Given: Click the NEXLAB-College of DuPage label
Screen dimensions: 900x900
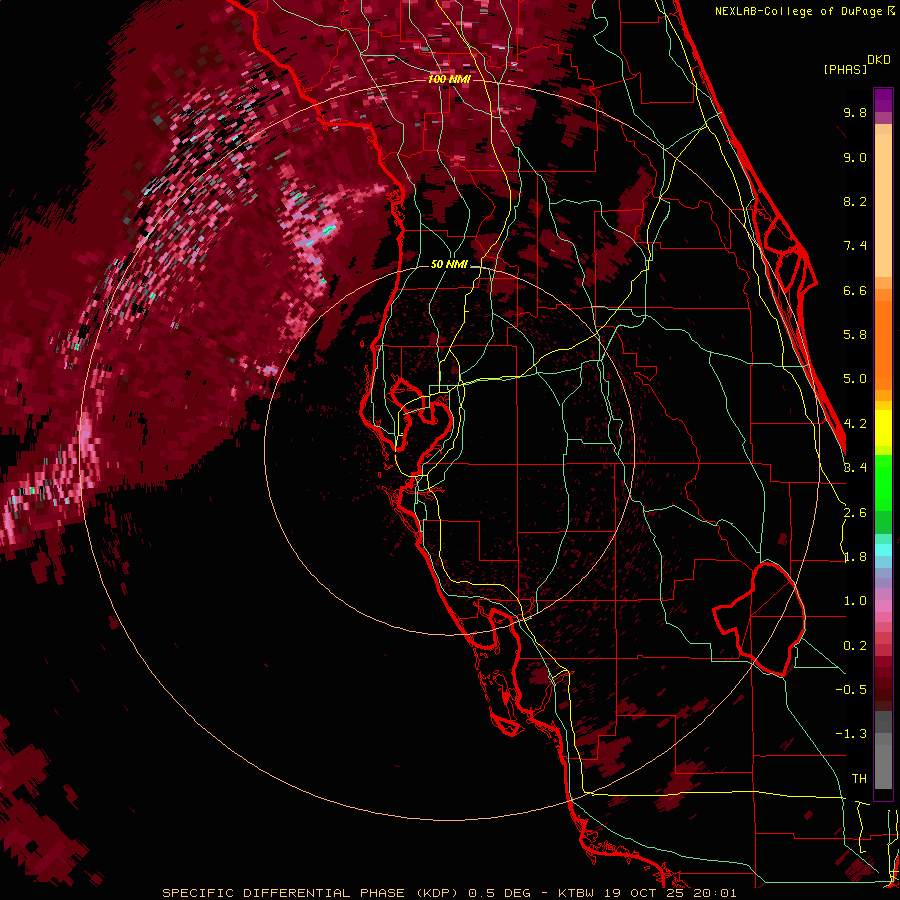Looking at the screenshot, I should pyautogui.click(x=798, y=11).
